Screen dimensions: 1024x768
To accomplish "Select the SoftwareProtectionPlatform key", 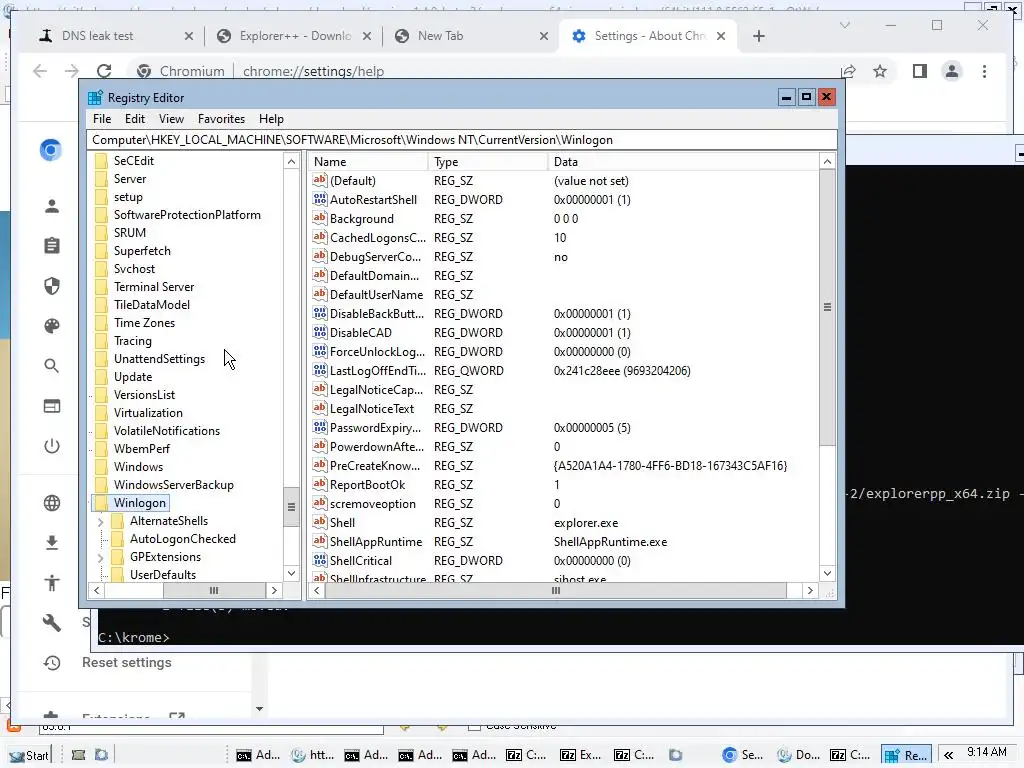I will pyautogui.click(x=187, y=215).
